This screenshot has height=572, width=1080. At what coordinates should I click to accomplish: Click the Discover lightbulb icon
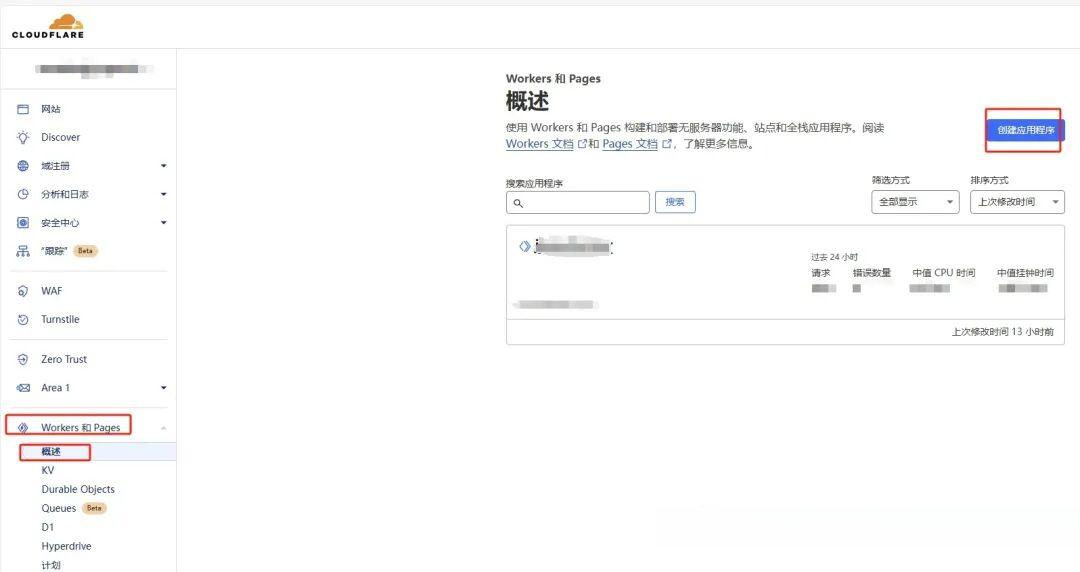[x=23, y=137]
